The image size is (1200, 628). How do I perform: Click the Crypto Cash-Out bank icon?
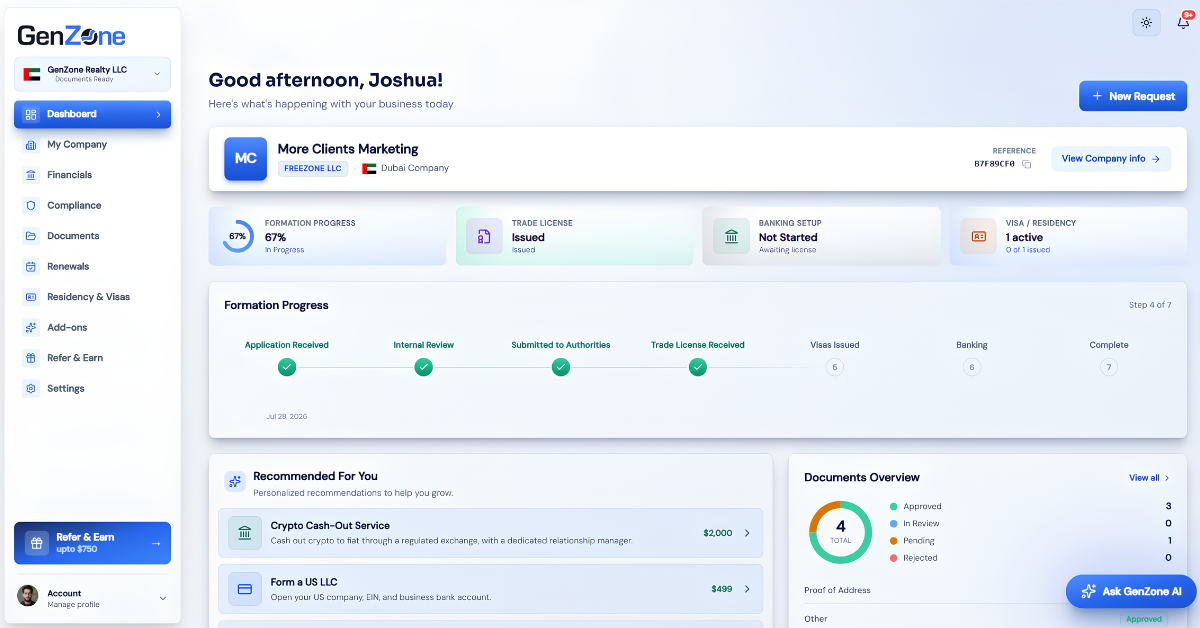point(245,533)
